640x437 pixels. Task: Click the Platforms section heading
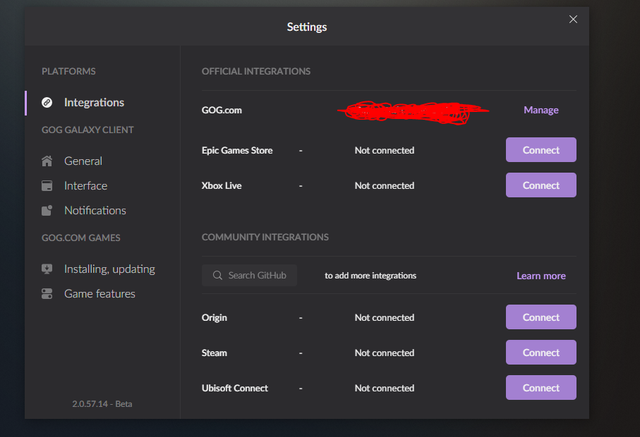pyautogui.click(x=69, y=71)
